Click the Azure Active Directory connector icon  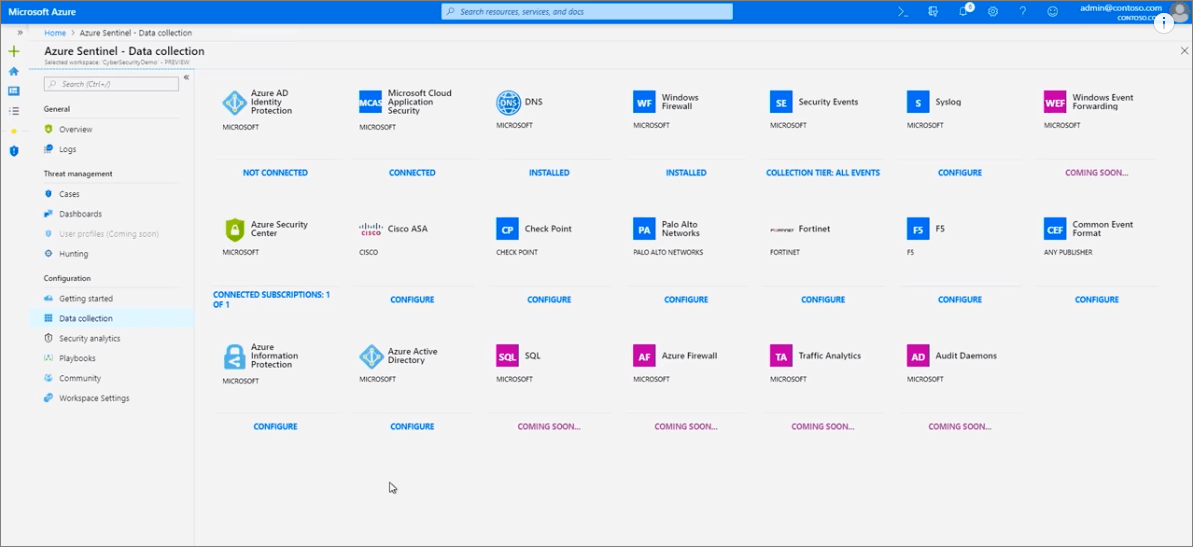[x=371, y=356]
